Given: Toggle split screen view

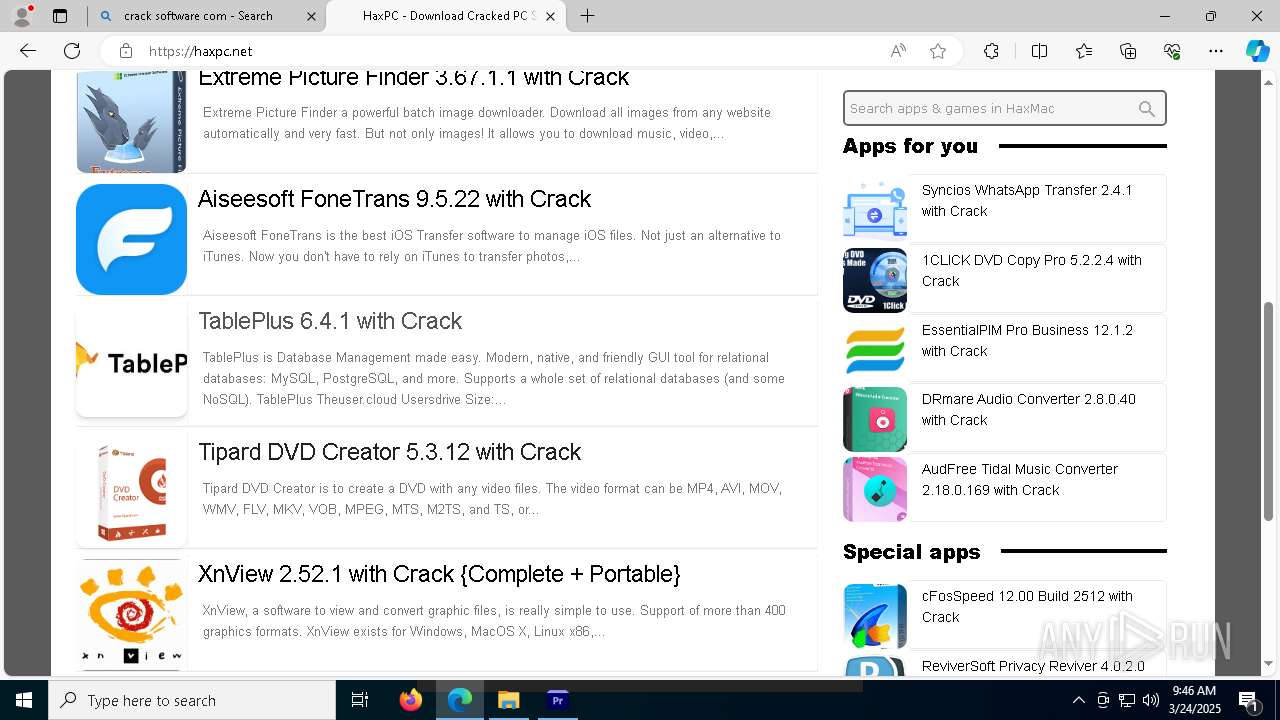Looking at the screenshot, I should tap(1039, 51).
